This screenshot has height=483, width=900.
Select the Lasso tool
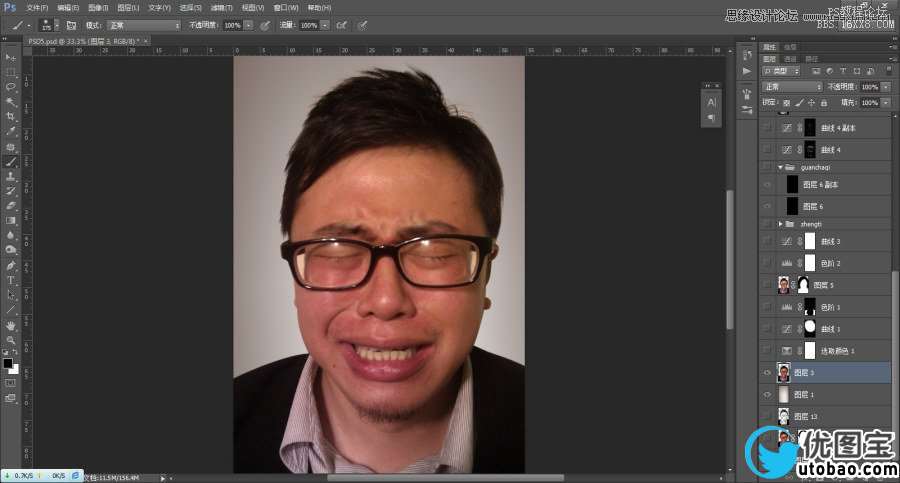click(x=10, y=87)
